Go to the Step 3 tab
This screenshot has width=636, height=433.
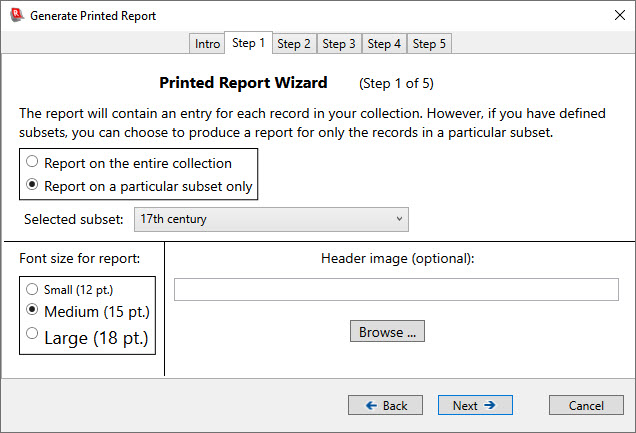click(x=339, y=43)
